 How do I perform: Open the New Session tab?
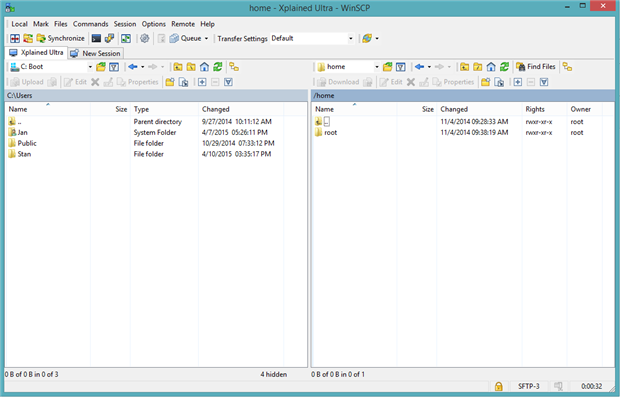point(95,53)
